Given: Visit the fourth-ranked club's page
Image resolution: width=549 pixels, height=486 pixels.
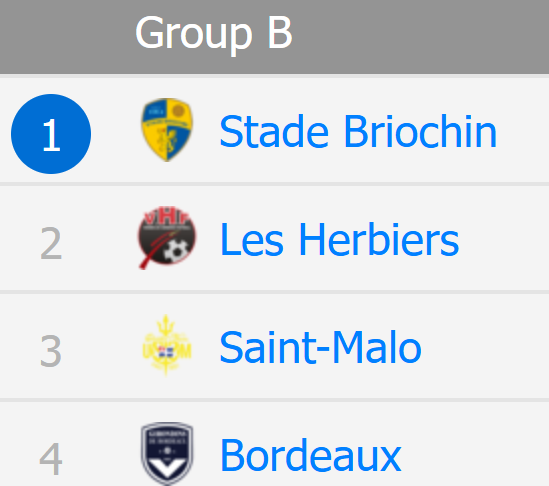Looking at the screenshot, I should point(311,455).
